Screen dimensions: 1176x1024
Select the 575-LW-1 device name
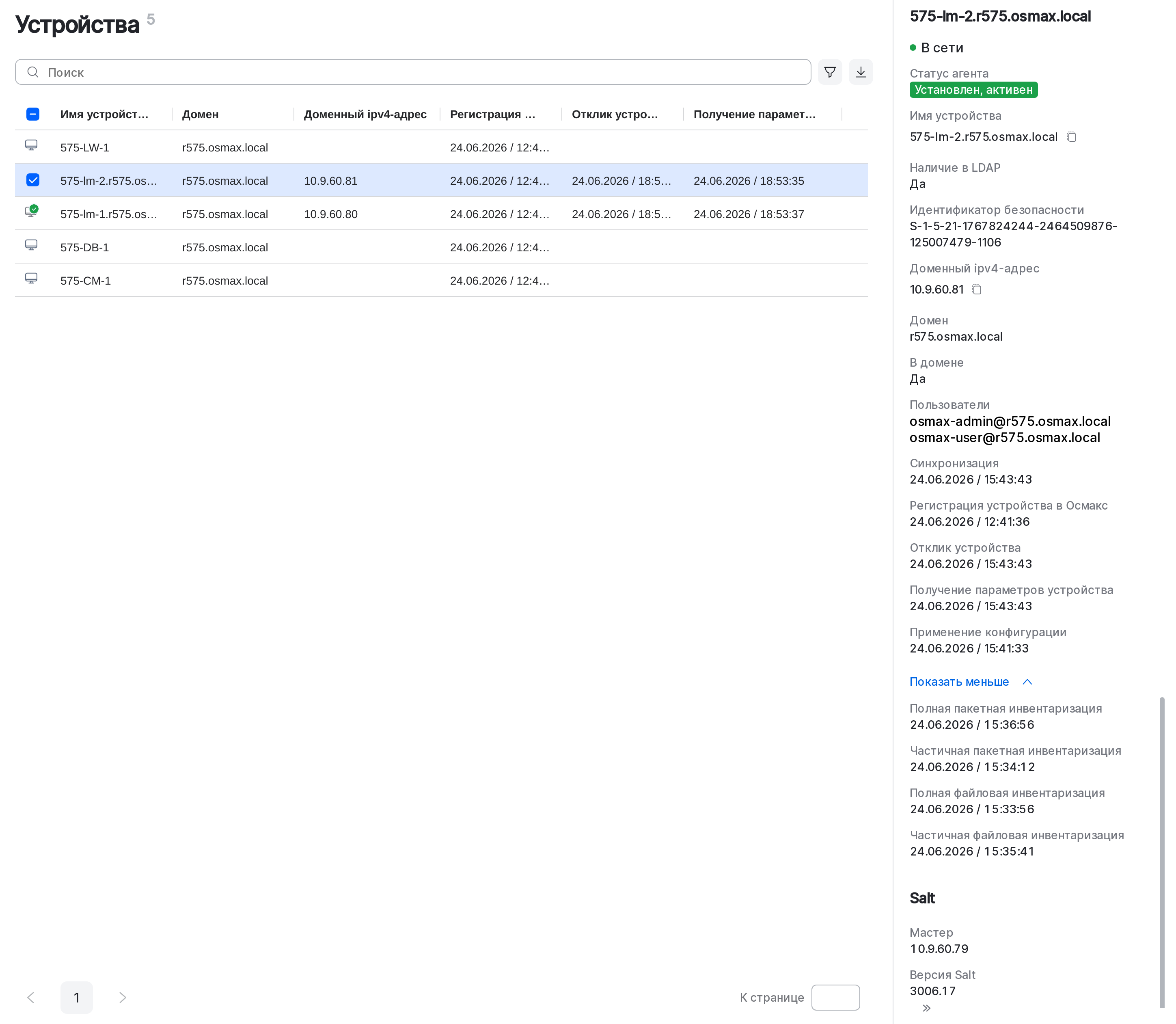point(84,147)
